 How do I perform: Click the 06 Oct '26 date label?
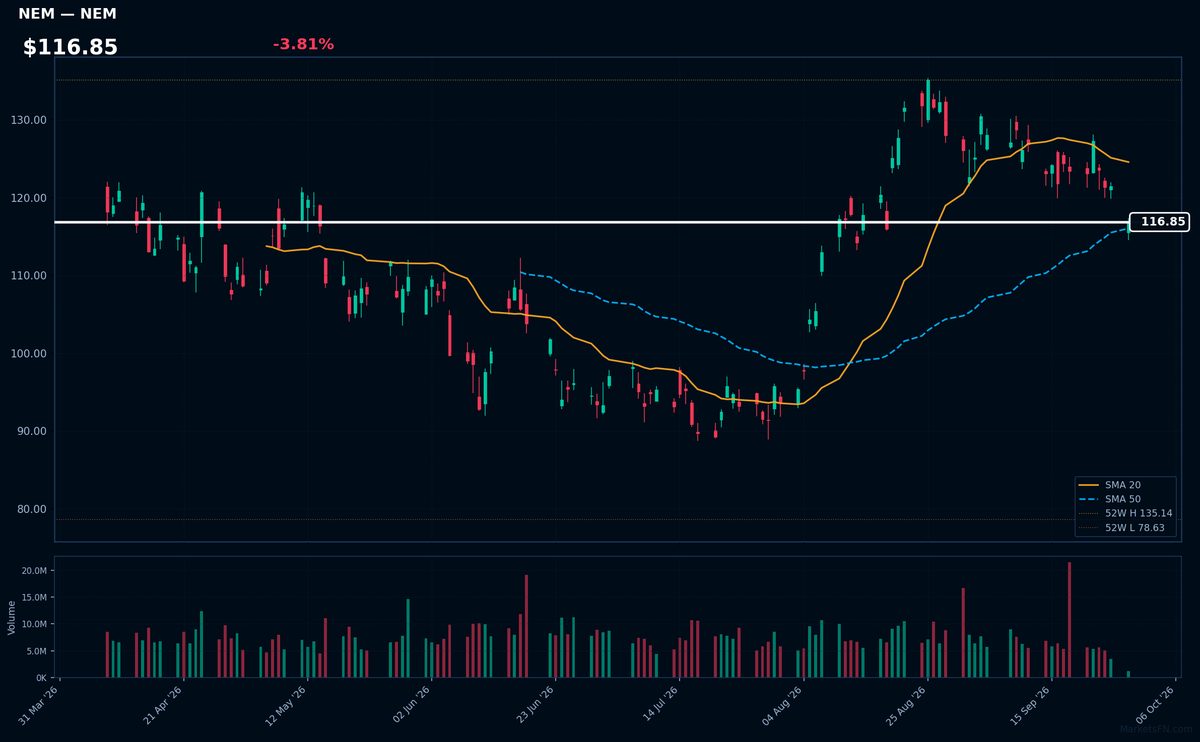click(1154, 704)
